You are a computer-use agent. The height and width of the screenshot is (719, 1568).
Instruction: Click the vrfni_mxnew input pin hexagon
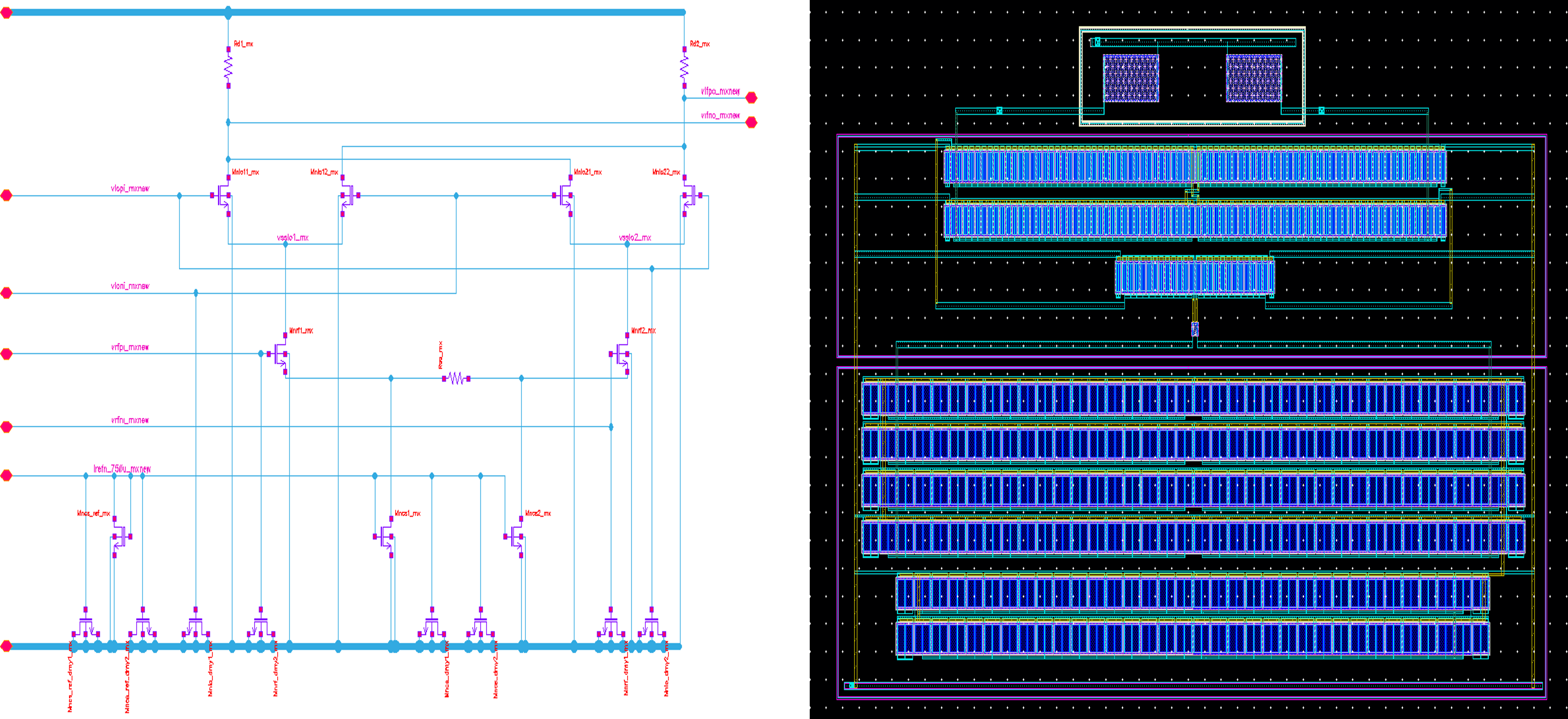click(6, 427)
